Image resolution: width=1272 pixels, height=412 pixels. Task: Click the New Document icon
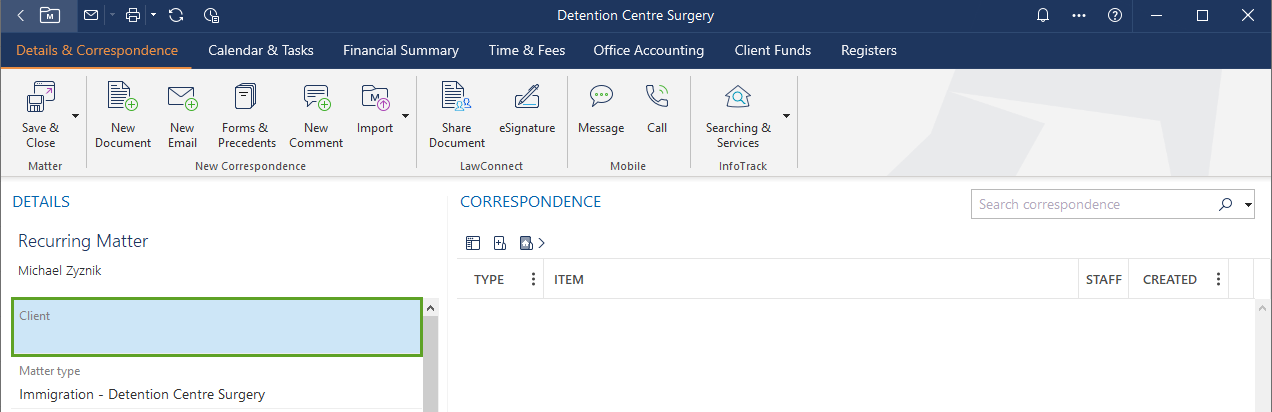point(123,98)
